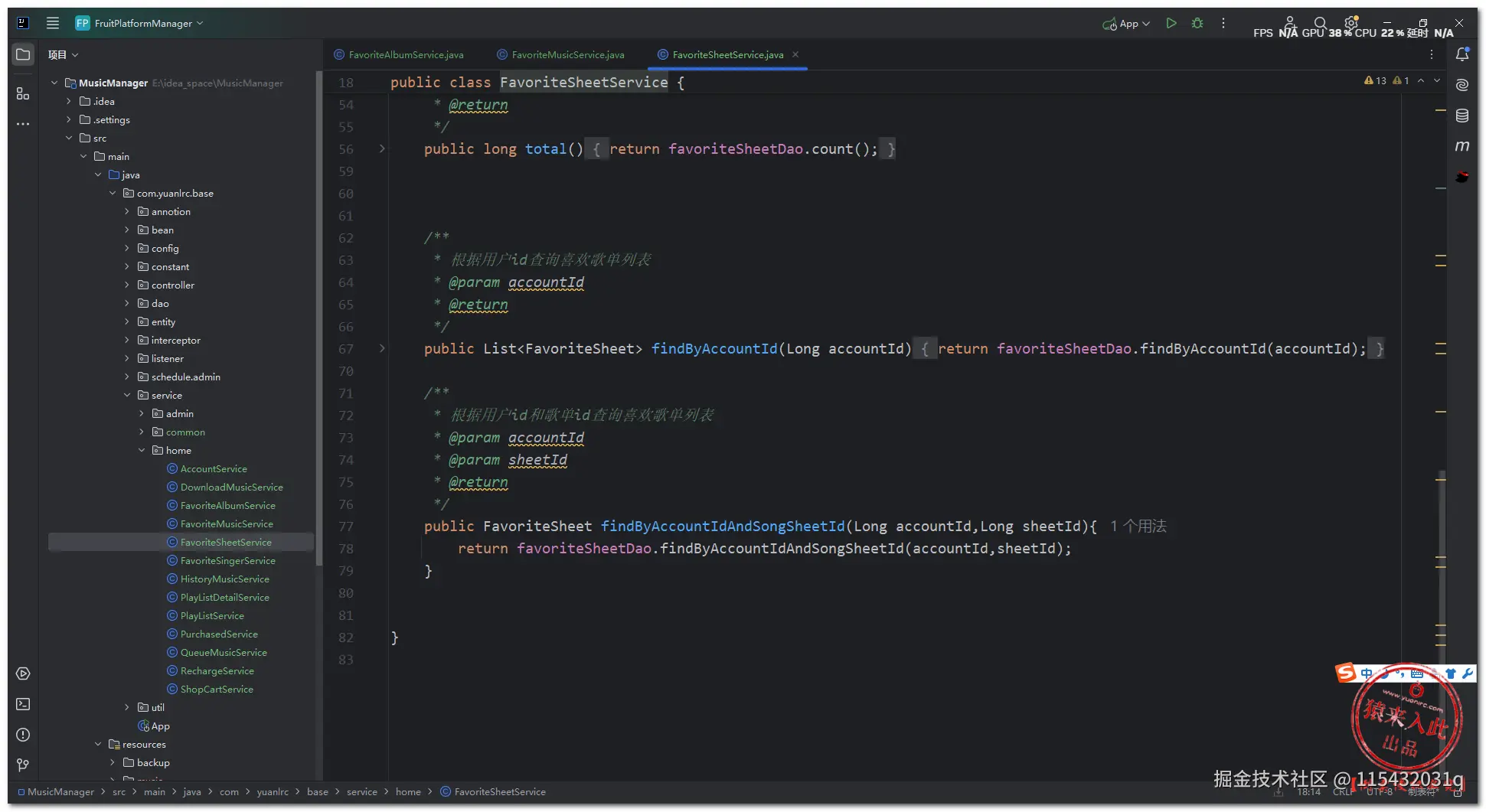The image size is (1486, 812).
Task: Show the 13 warnings inspection widget
Action: [1375, 80]
